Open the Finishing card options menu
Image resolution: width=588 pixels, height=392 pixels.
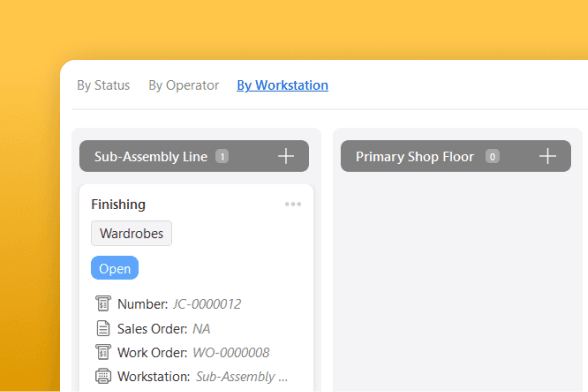pyautogui.click(x=293, y=204)
